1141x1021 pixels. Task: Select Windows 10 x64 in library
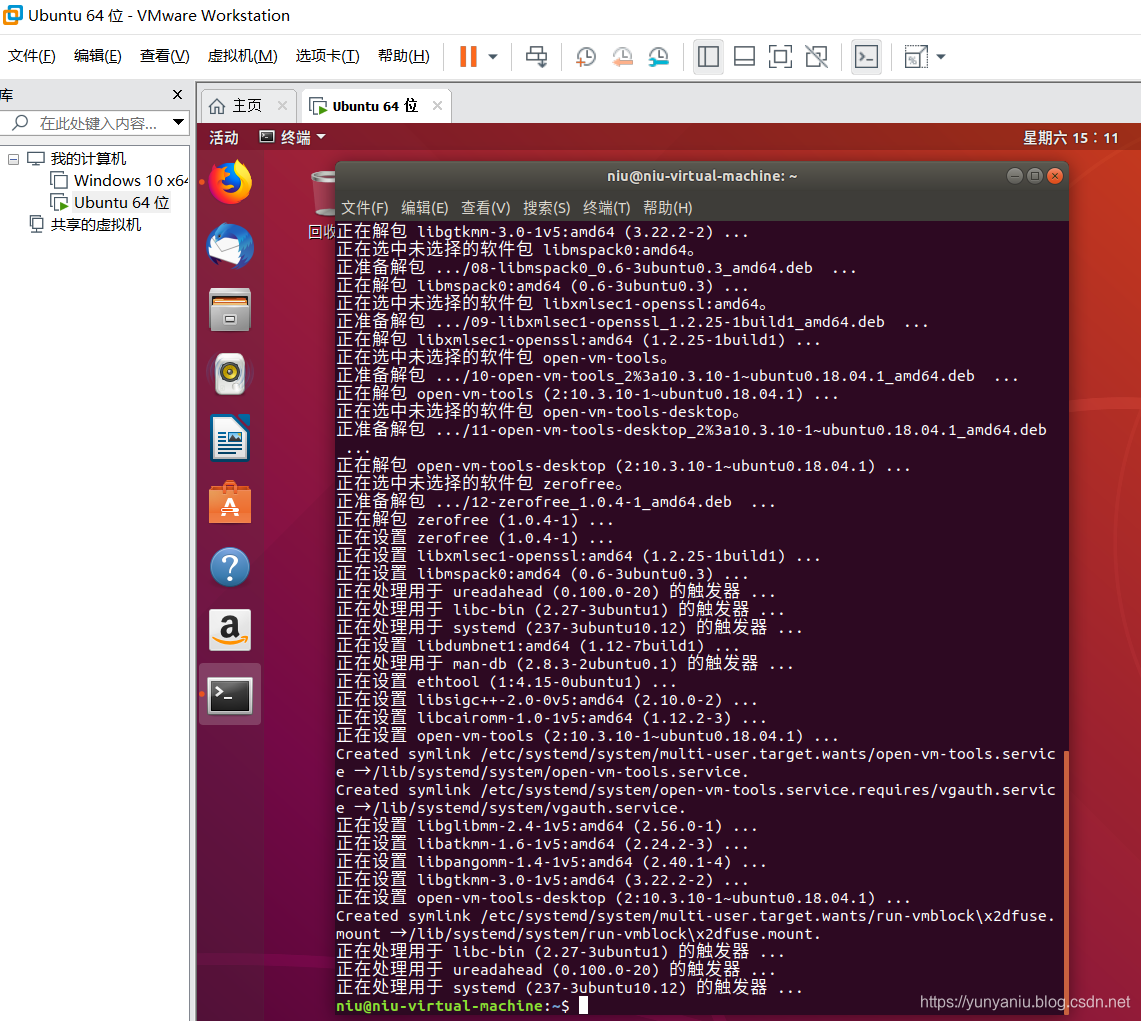130,180
